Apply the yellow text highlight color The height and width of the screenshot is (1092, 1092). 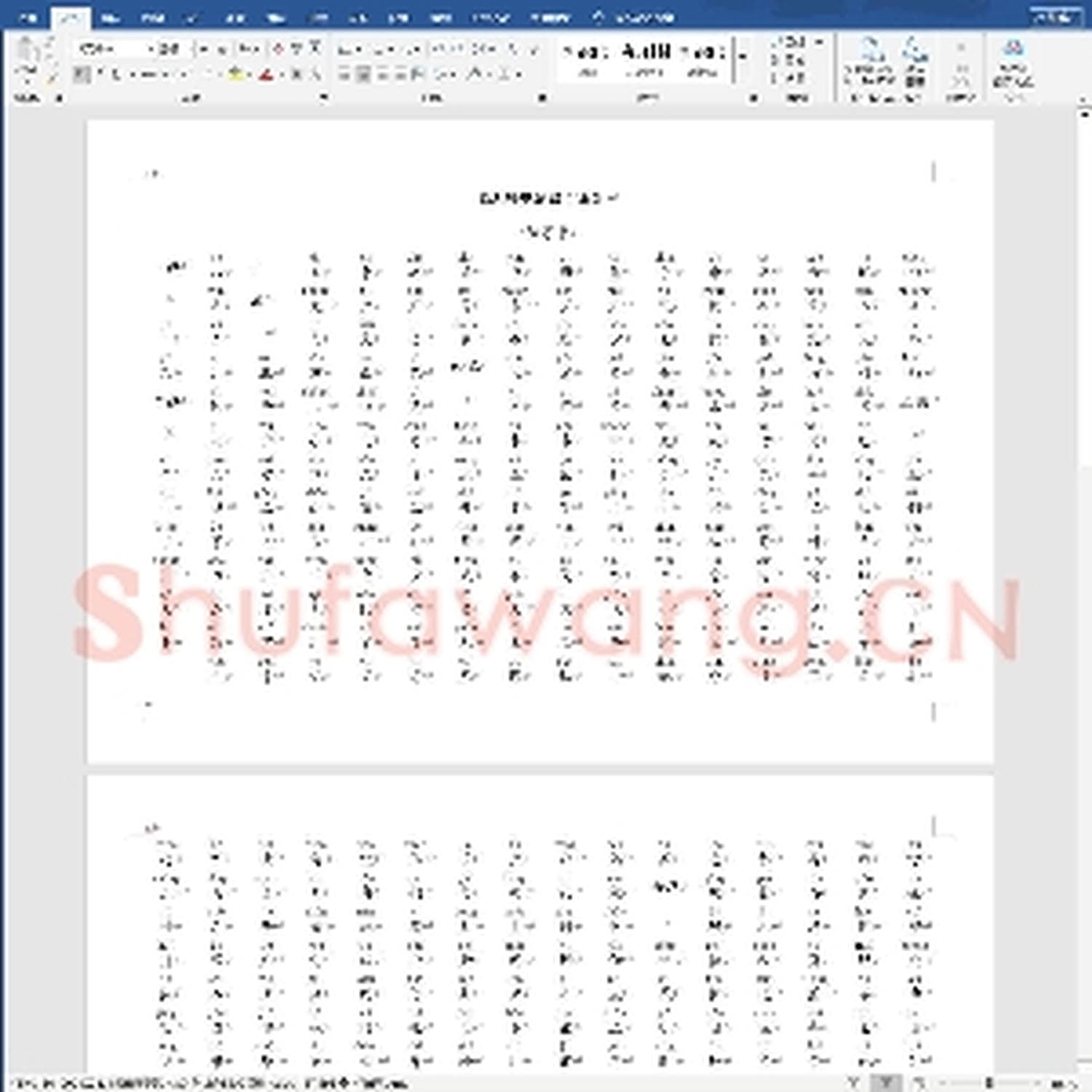point(235,74)
